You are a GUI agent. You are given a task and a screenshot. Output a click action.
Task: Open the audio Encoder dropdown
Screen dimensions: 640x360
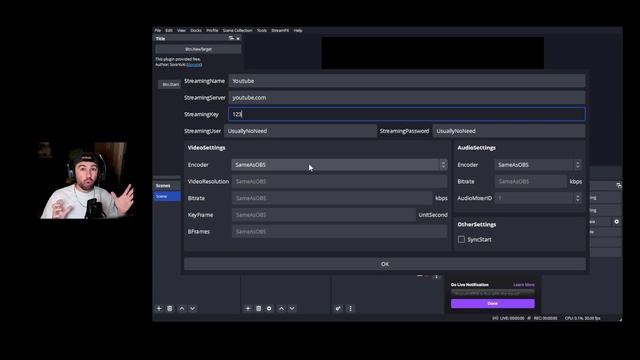coord(538,164)
